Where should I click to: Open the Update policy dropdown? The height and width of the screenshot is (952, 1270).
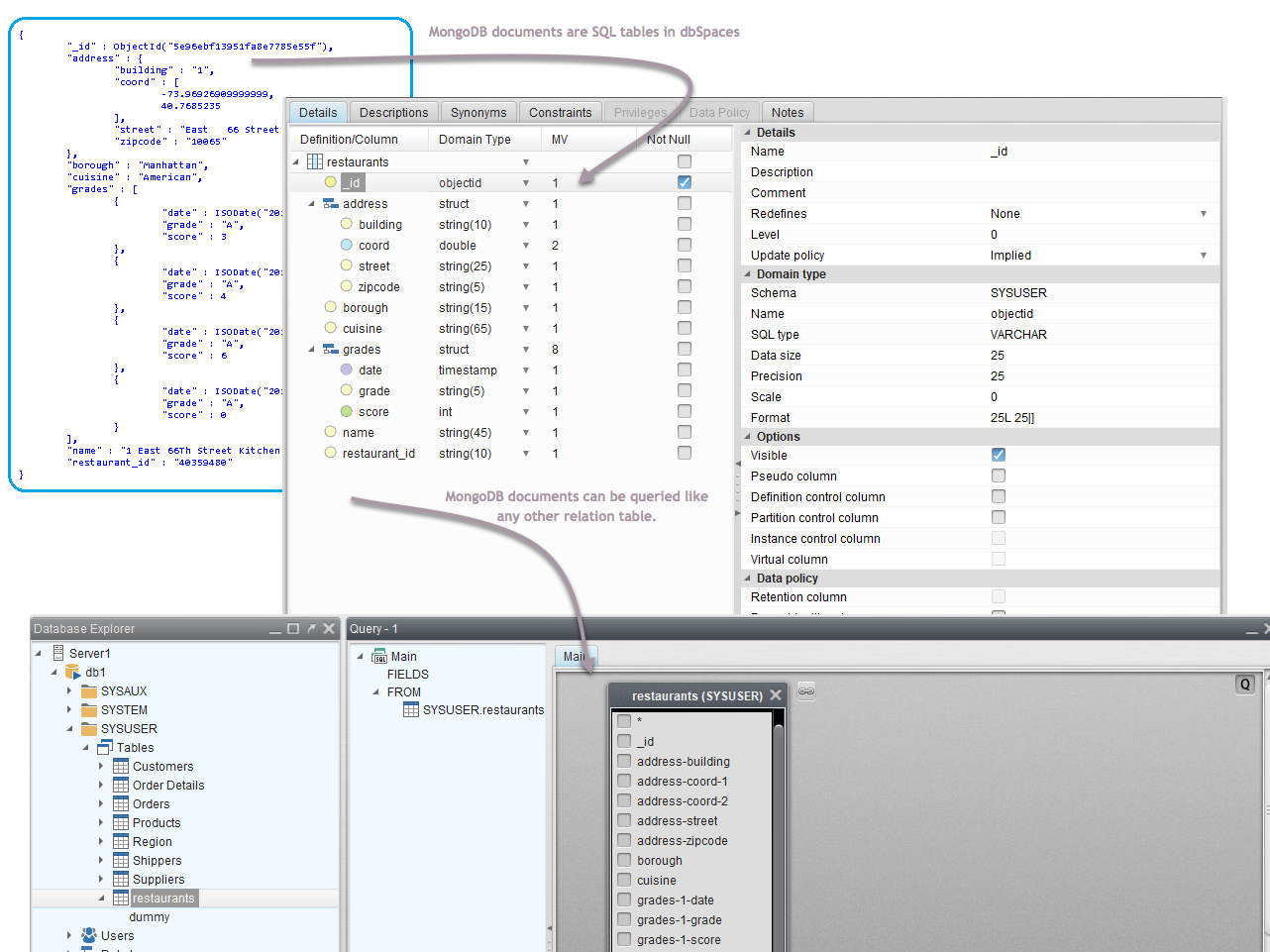(x=1204, y=256)
